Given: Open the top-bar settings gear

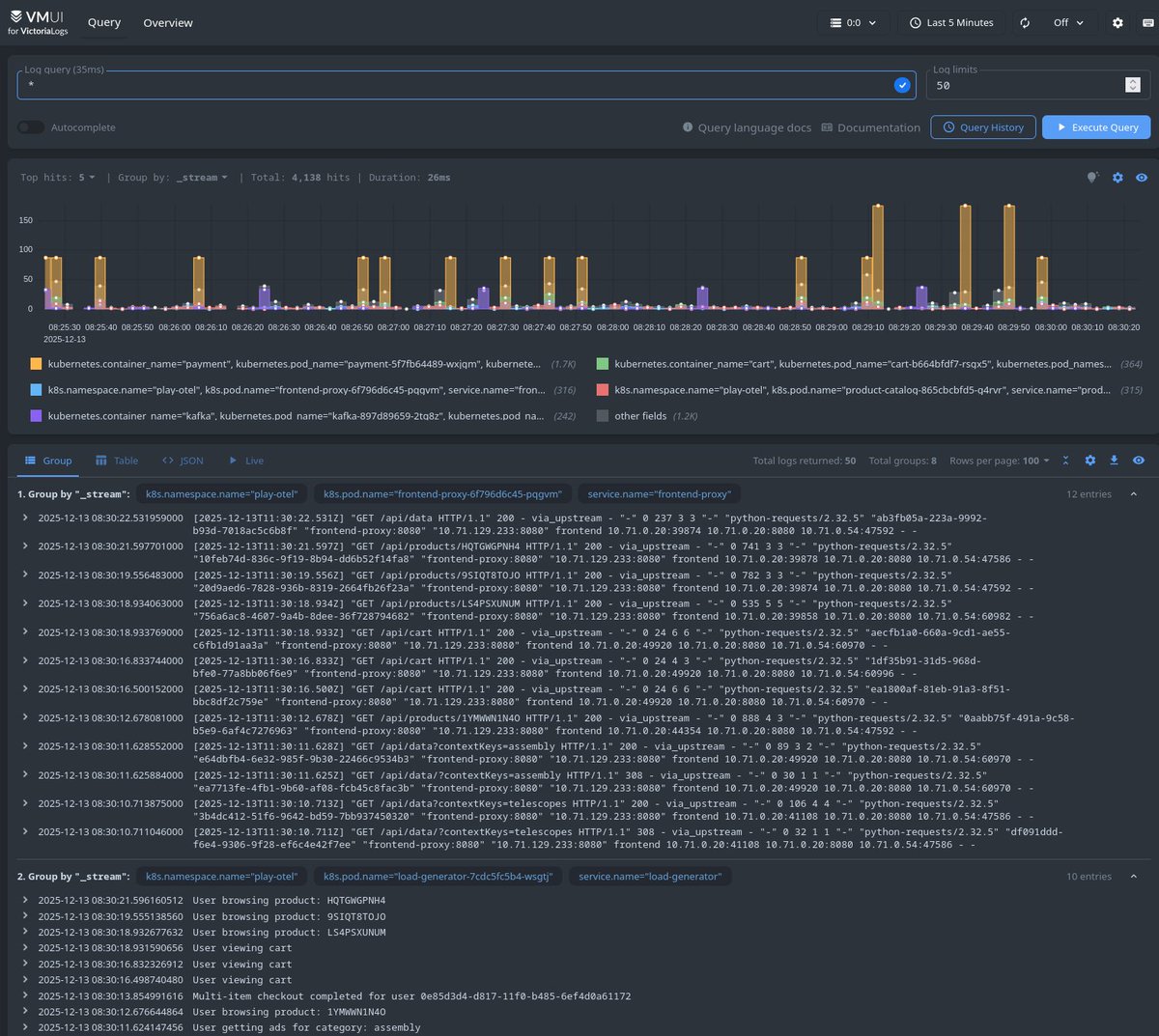Looking at the screenshot, I should [x=1117, y=23].
